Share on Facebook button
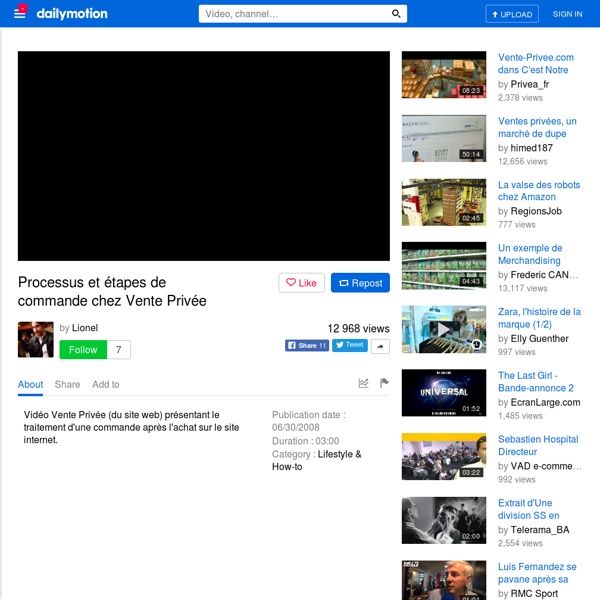Screen dimensions: 600x600 [307, 346]
